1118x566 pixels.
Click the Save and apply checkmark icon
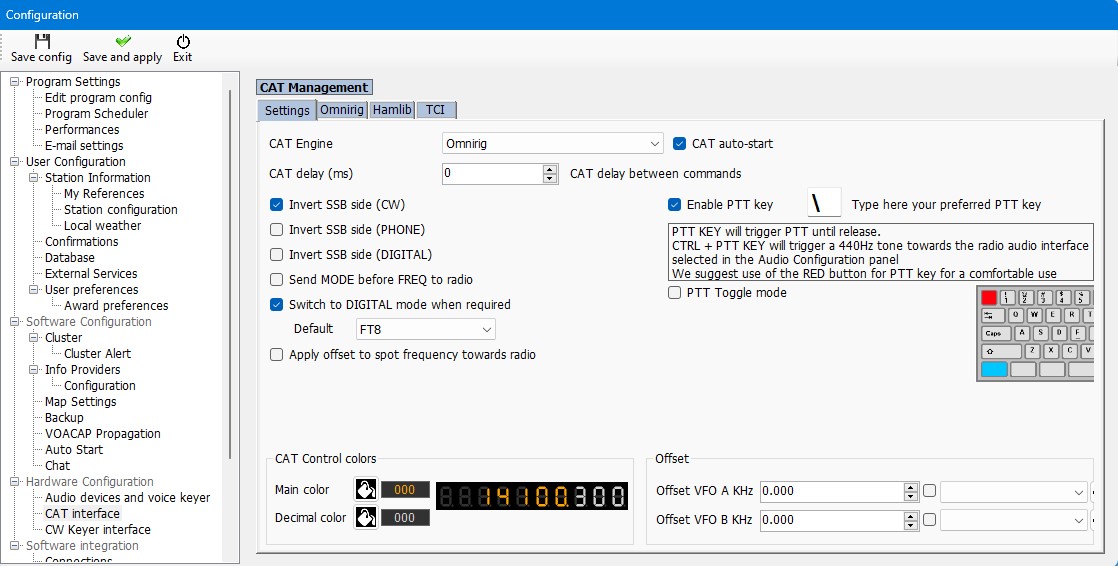123,41
